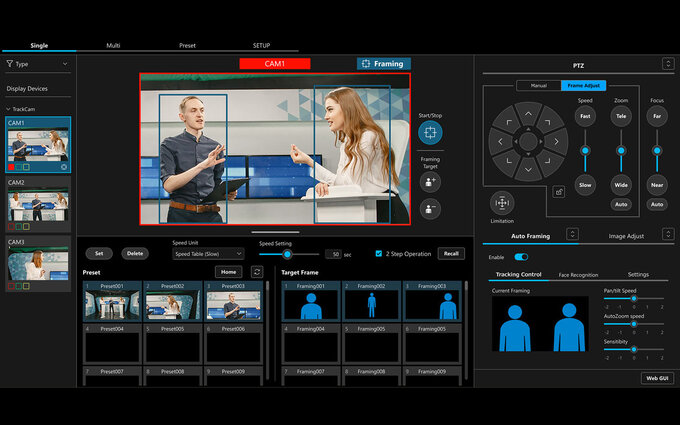The width and height of the screenshot is (680, 425).
Task: Select the Single tab
Action: pos(39,45)
